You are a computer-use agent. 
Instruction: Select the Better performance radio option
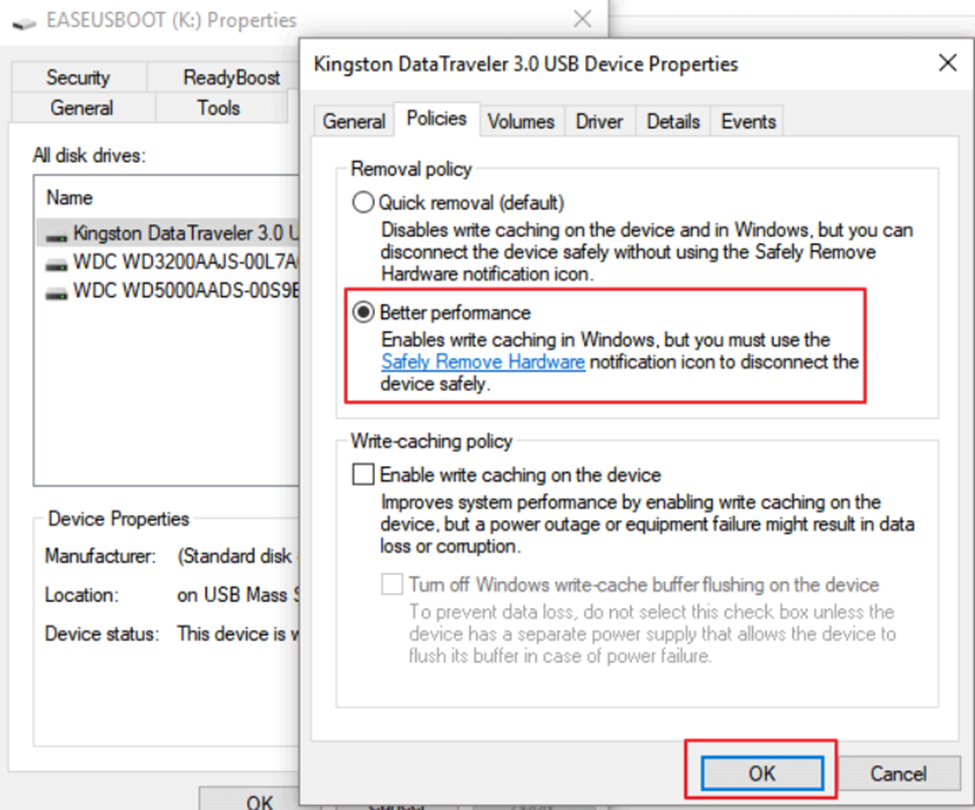(x=364, y=312)
